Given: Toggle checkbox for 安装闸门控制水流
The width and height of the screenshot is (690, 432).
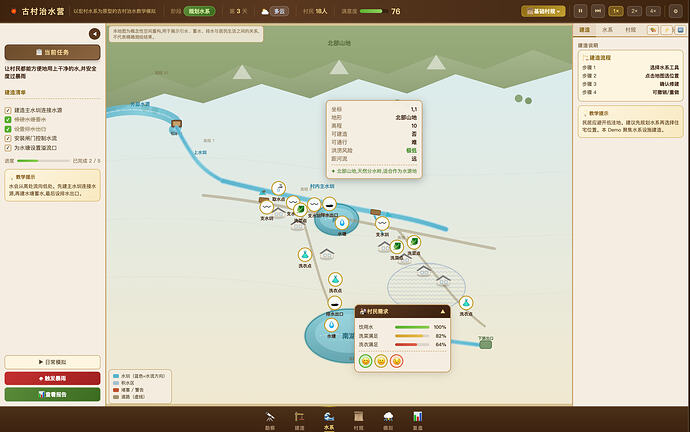Looking at the screenshot, I should coord(8,139).
